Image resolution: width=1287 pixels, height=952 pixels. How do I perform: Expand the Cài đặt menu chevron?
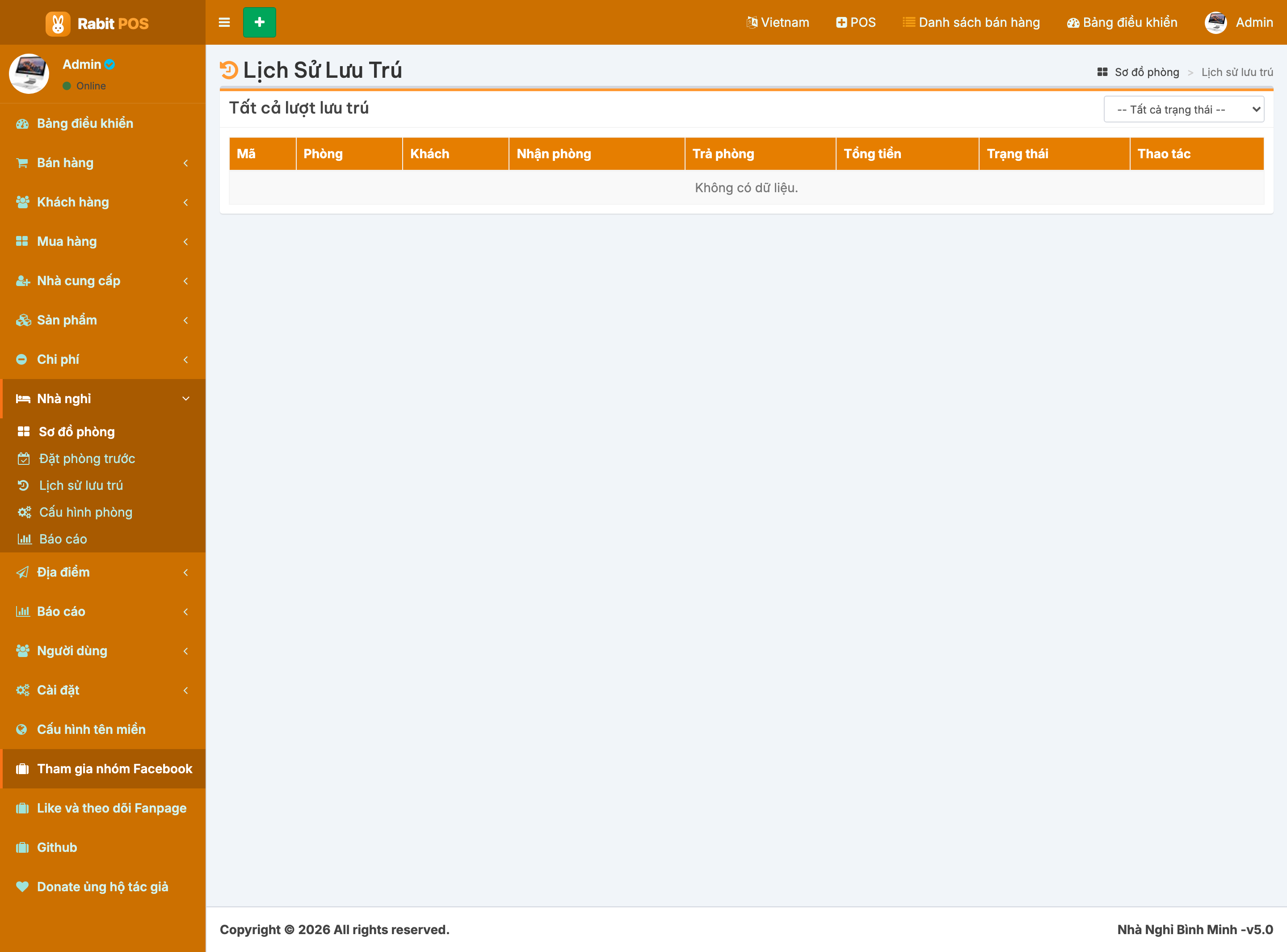tap(185, 691)
